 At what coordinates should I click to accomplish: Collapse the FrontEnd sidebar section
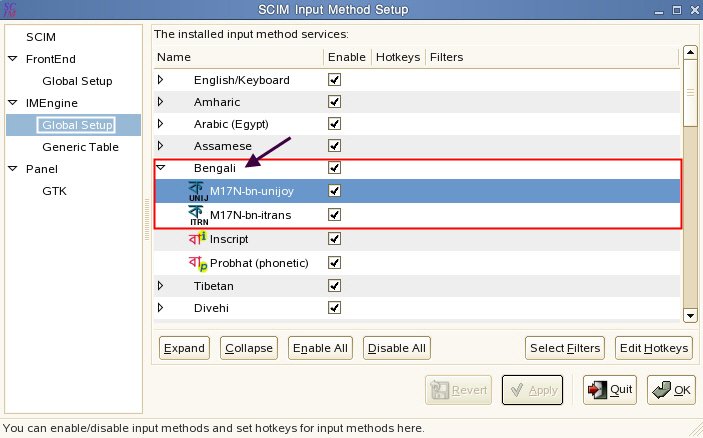[13, 59]
